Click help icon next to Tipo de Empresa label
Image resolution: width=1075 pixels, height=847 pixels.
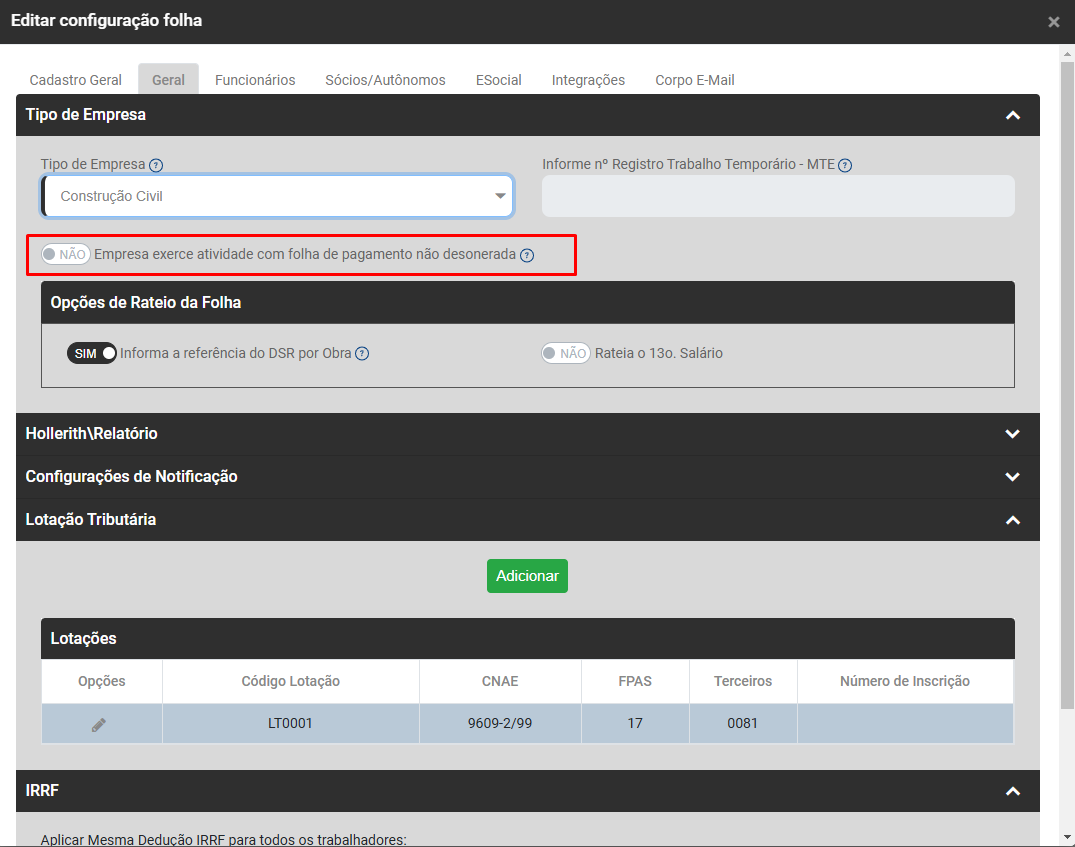pos(156,165)
